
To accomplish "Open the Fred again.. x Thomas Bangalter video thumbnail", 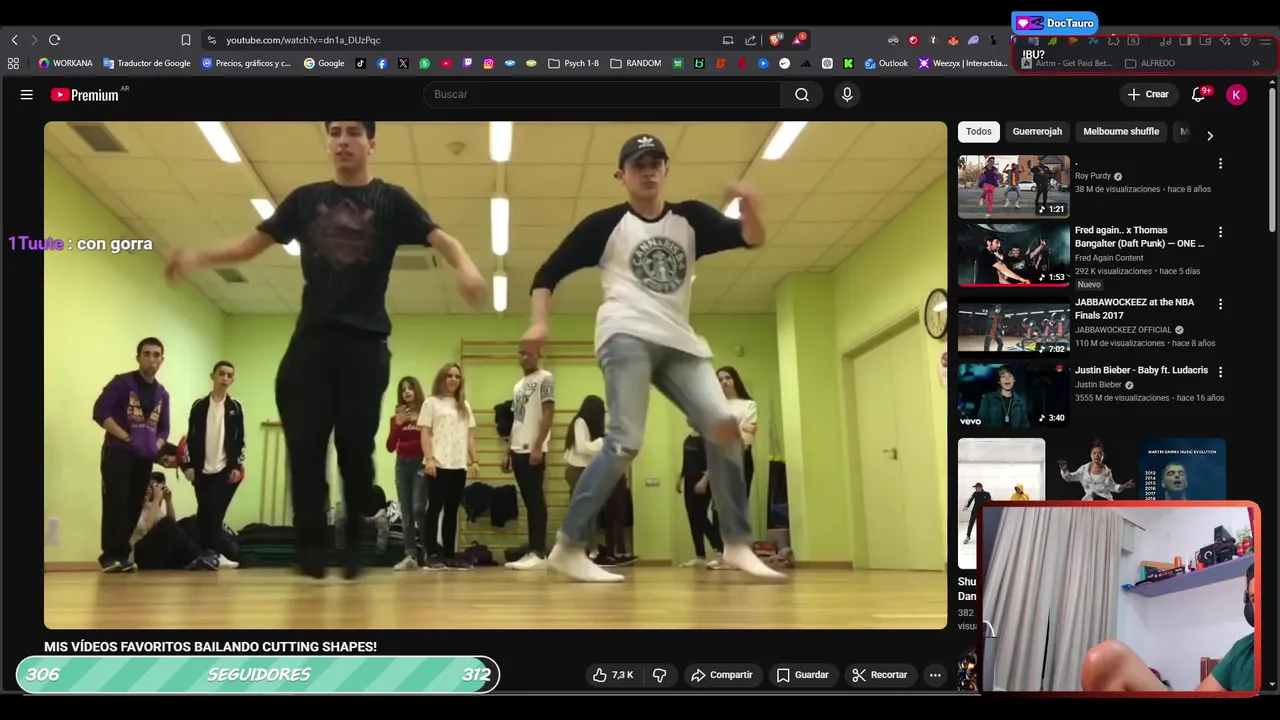I will click(x=1014, y=254).
